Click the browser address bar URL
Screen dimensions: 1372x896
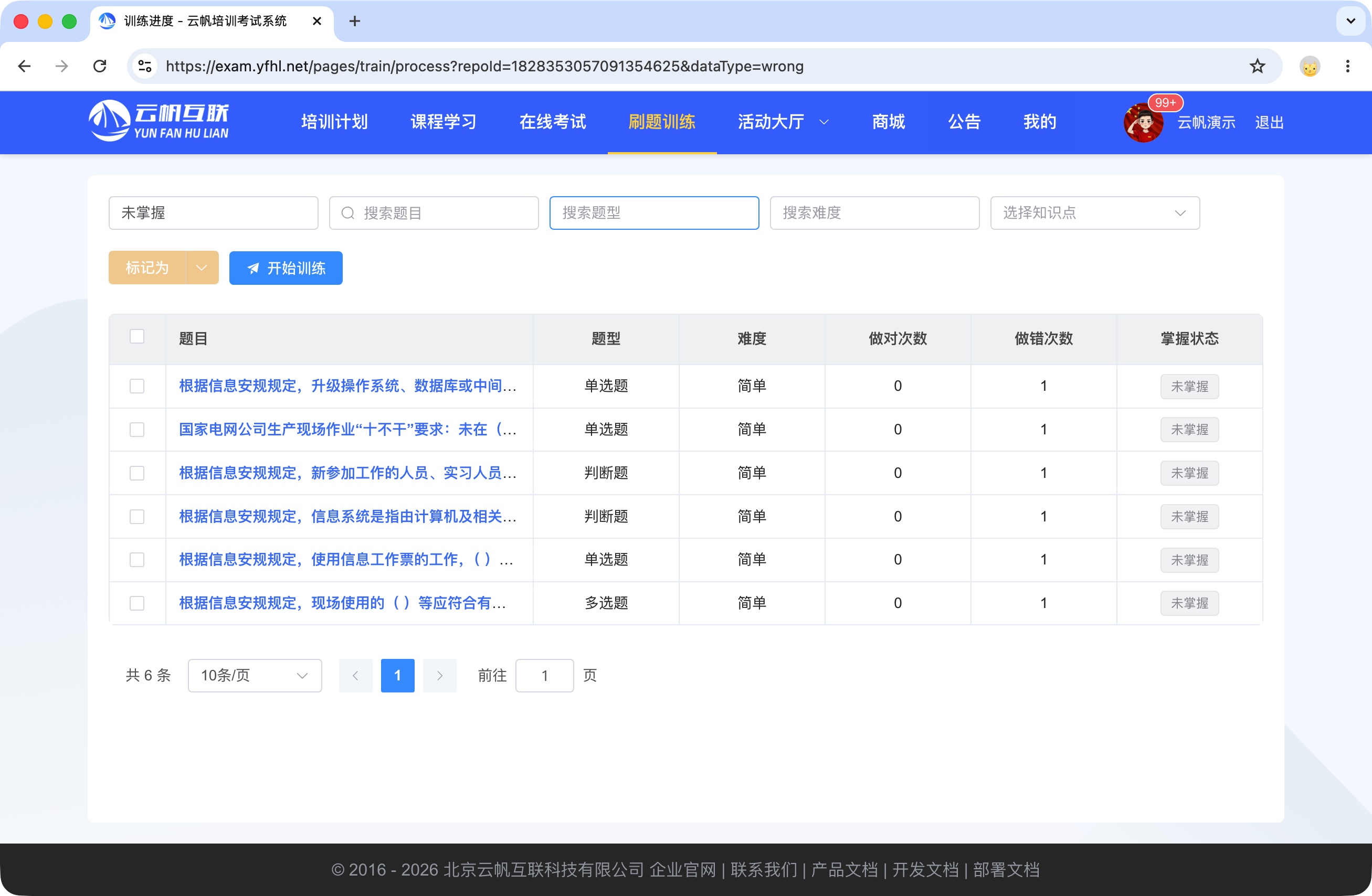coord(484,66)
